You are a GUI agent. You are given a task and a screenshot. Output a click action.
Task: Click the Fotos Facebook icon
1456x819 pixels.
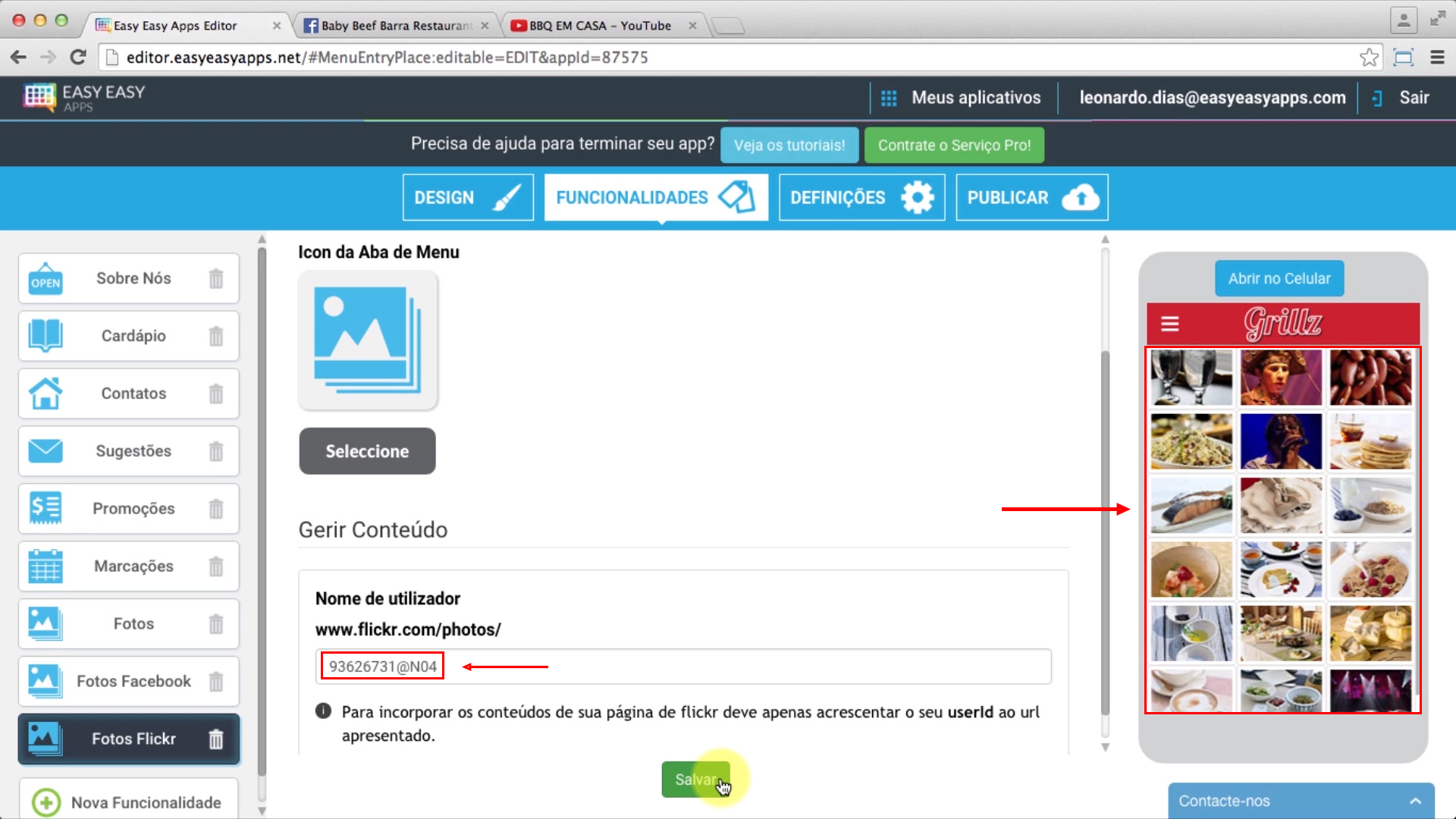coord(44,680)
